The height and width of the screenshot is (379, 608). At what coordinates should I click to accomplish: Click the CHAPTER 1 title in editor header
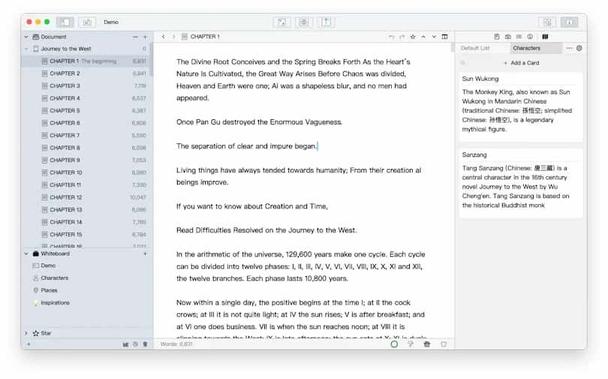point(205,37)
